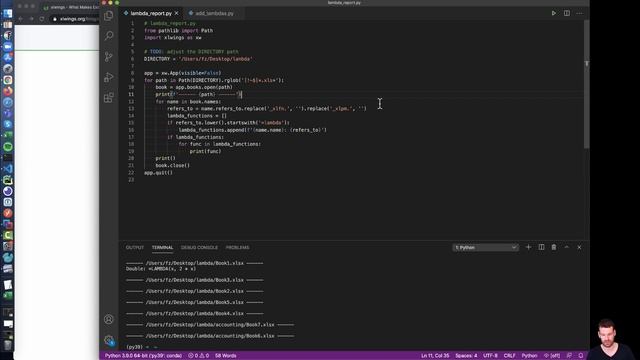This screenshot has width=640, height=360.
Task: Open Safari from the dock
Action: (x=8, y=102)
